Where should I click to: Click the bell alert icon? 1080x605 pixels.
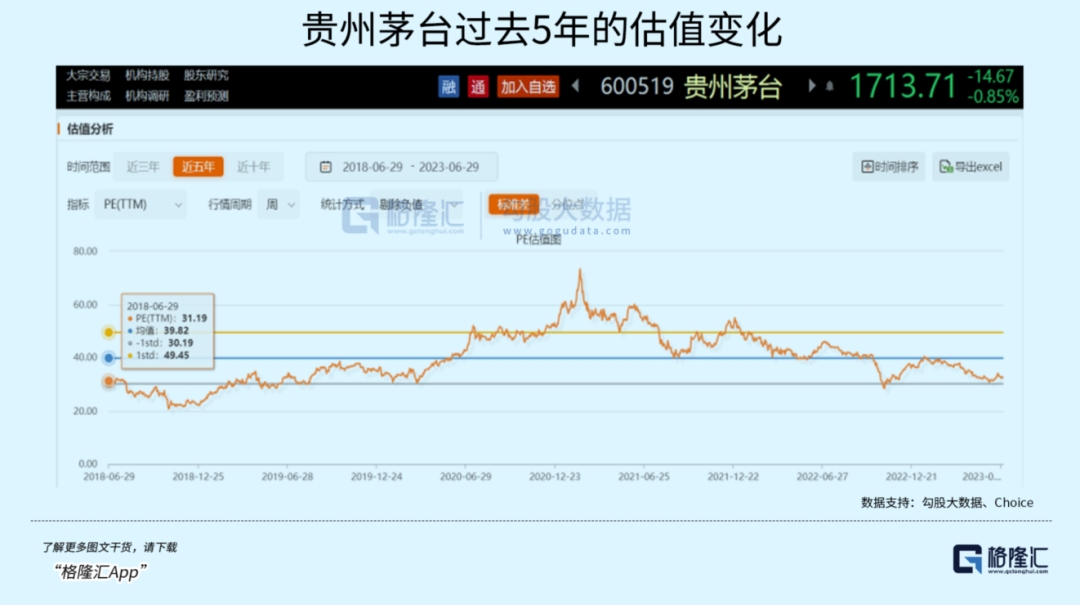point(830,87)
